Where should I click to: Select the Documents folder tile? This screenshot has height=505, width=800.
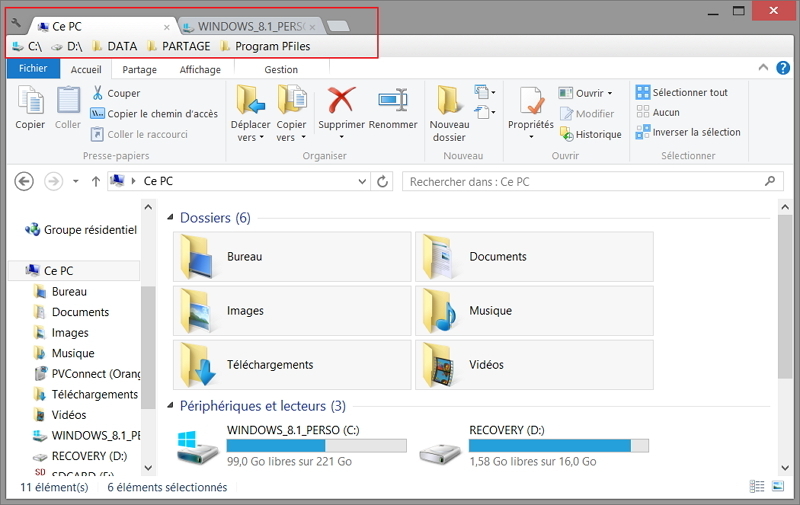click(534, 257)
